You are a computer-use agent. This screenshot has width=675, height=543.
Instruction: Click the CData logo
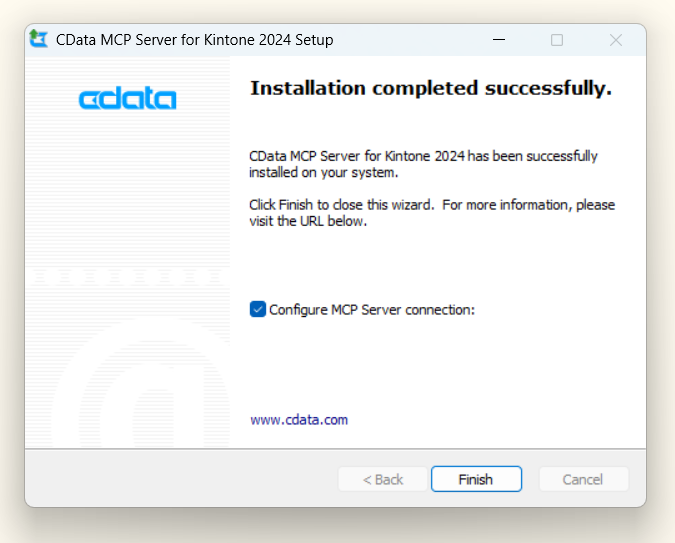coord(127,98)
